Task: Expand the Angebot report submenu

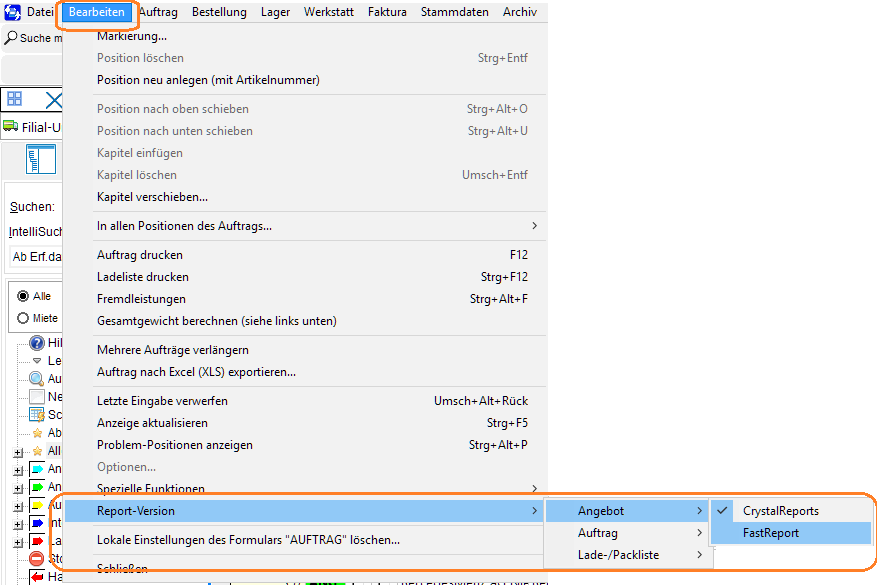Action: [x=626, y=511]
